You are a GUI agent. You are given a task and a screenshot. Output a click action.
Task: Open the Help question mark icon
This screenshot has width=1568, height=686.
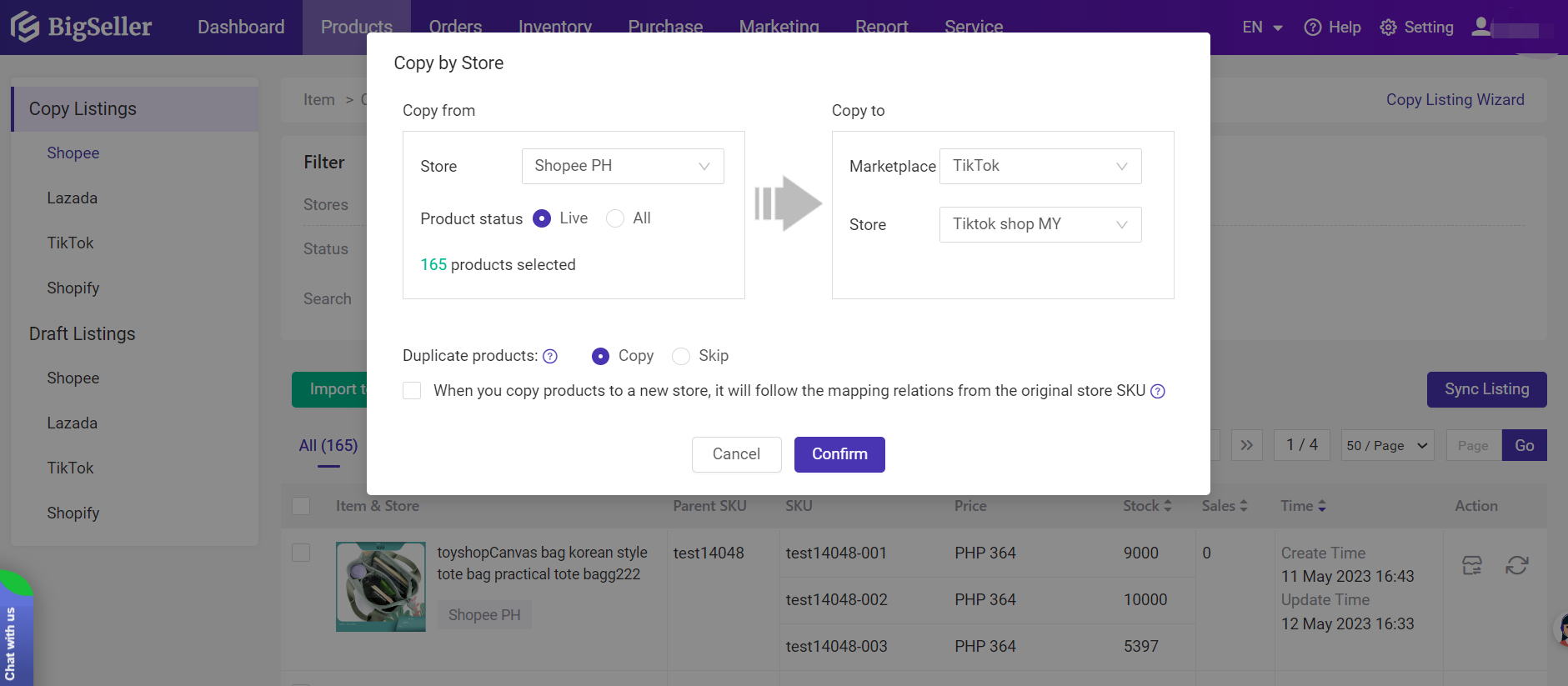[1313, 28]
